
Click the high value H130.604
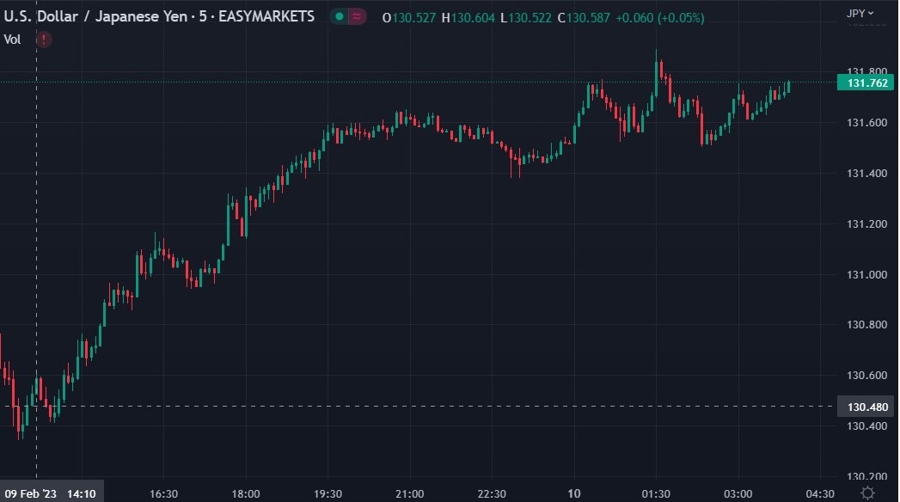pos(468,18)
